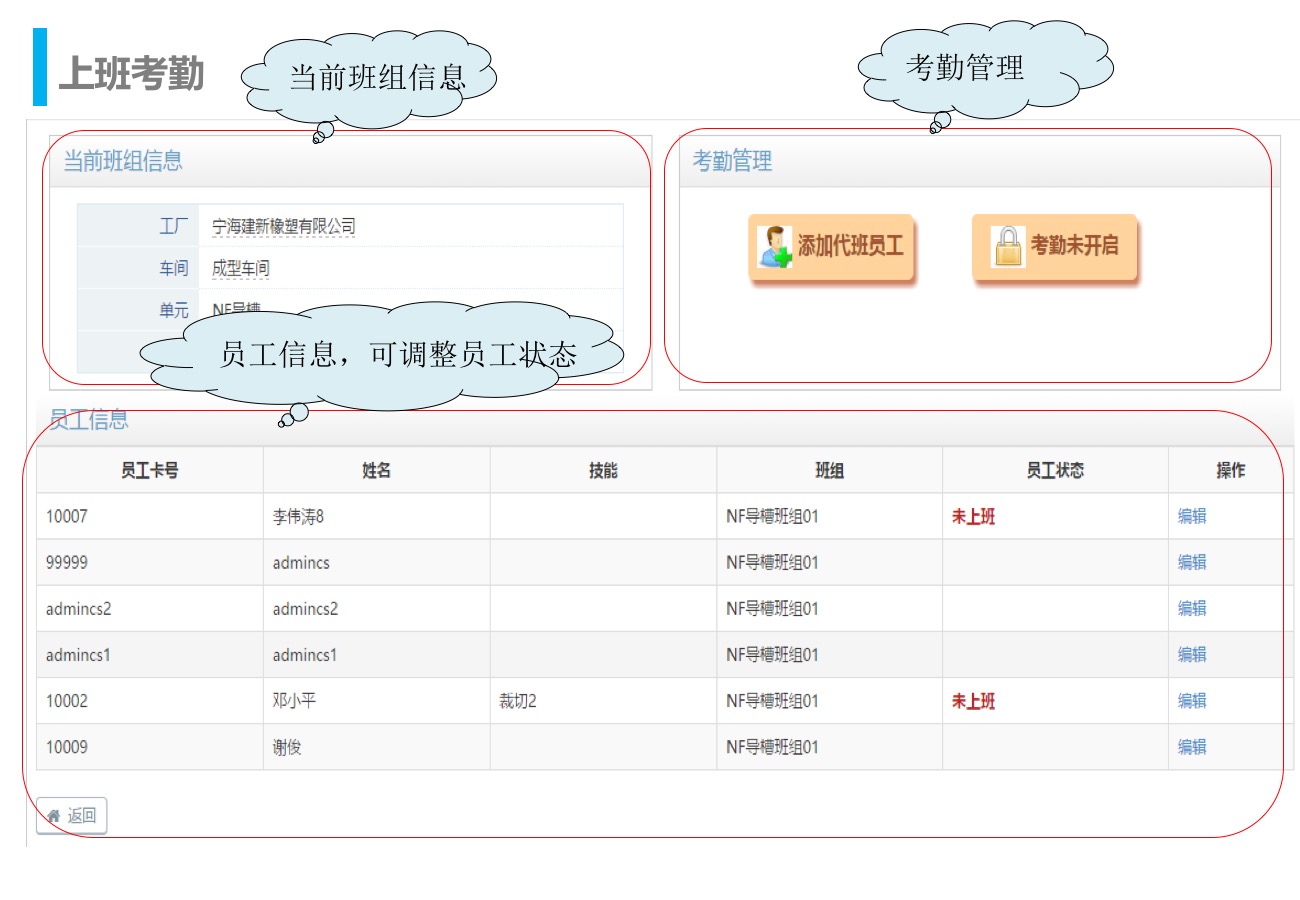Click 编辑 for employee admincs2
The height and width of the screenshot is (900, 1300).
click(x=1191, y=608)
